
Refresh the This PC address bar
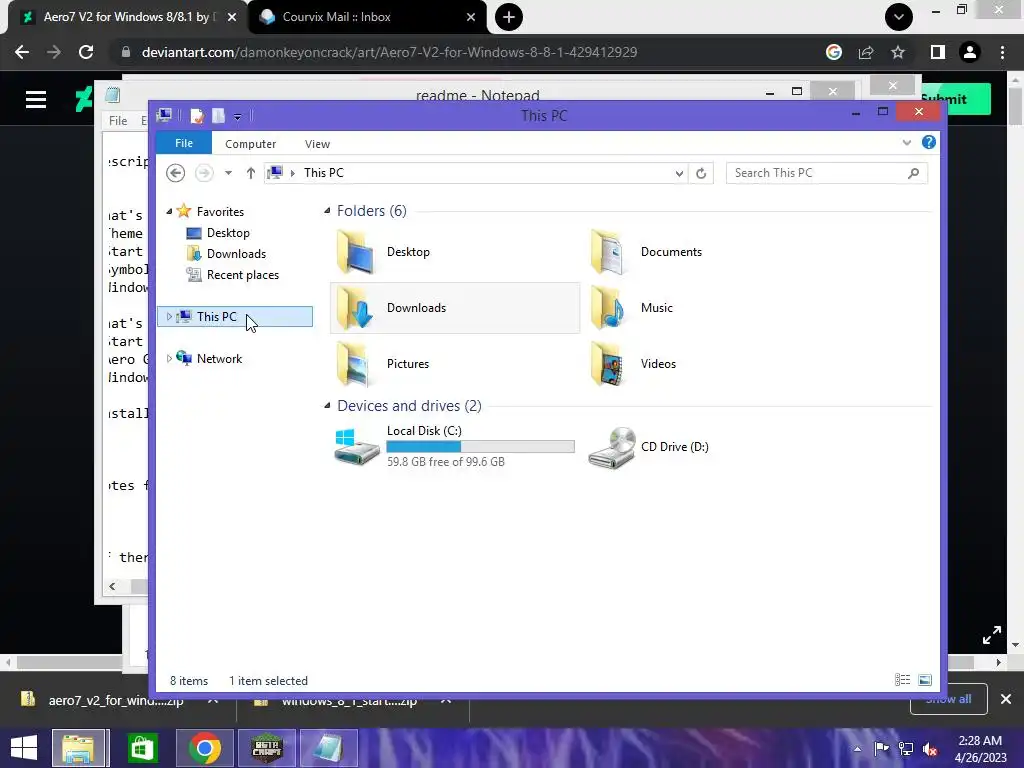(x=701, y=173)
